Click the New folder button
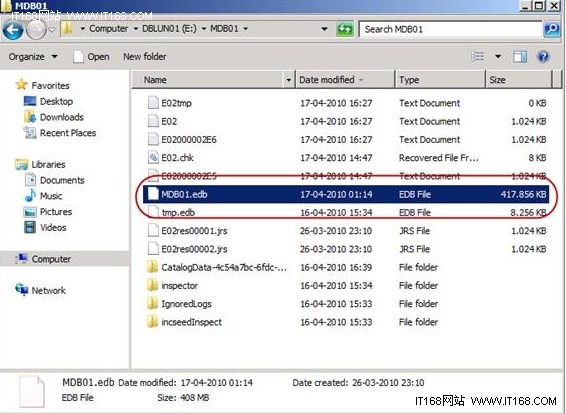Screen dimensions: 566x414 point(145,57)
